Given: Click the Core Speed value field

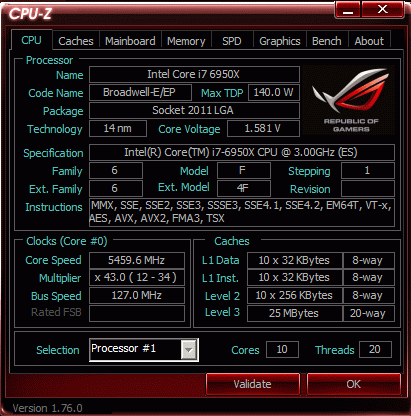Looking at the screenshot, I should coord(137,260).
